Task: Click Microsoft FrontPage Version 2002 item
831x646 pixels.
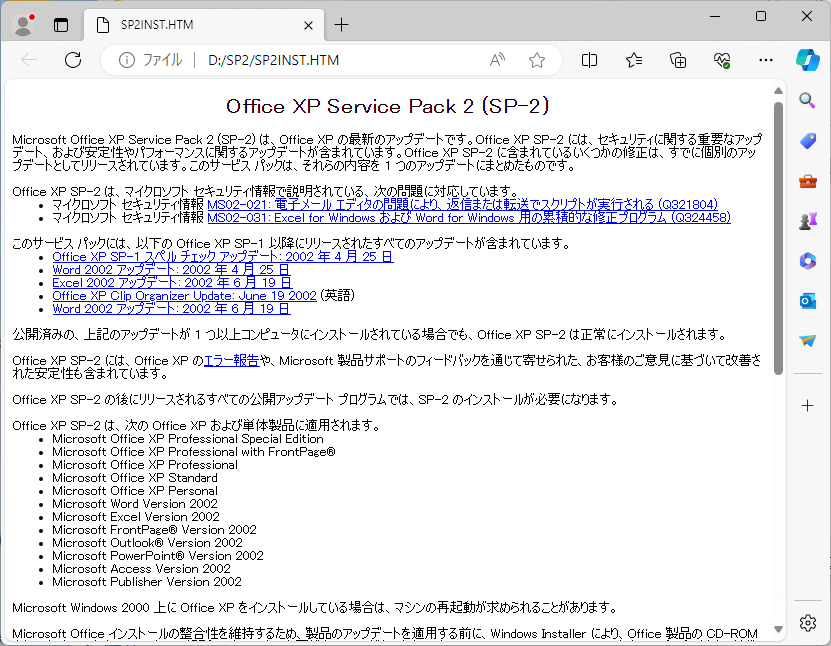Action: [x=154, y=530]
